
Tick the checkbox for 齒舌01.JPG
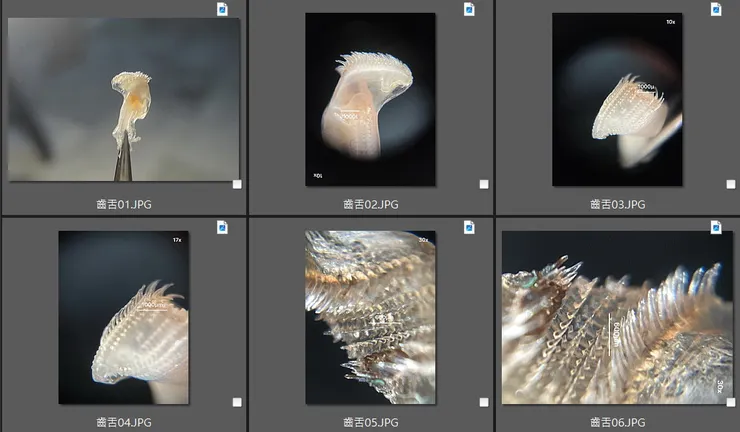click(x=237, y=184)
